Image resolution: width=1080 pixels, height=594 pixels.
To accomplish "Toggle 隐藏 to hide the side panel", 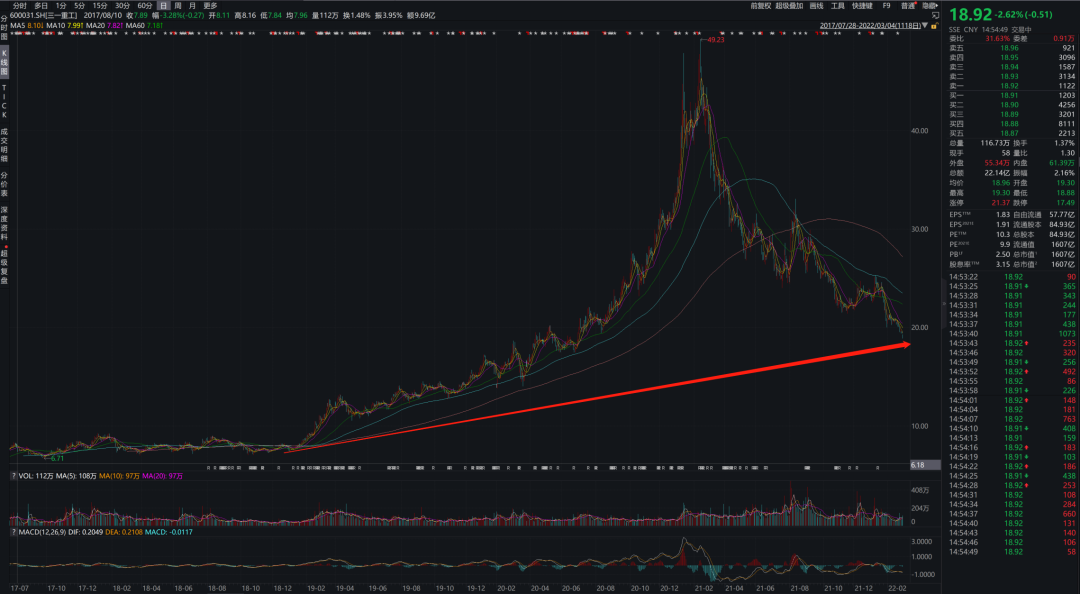I will point(930,5).
